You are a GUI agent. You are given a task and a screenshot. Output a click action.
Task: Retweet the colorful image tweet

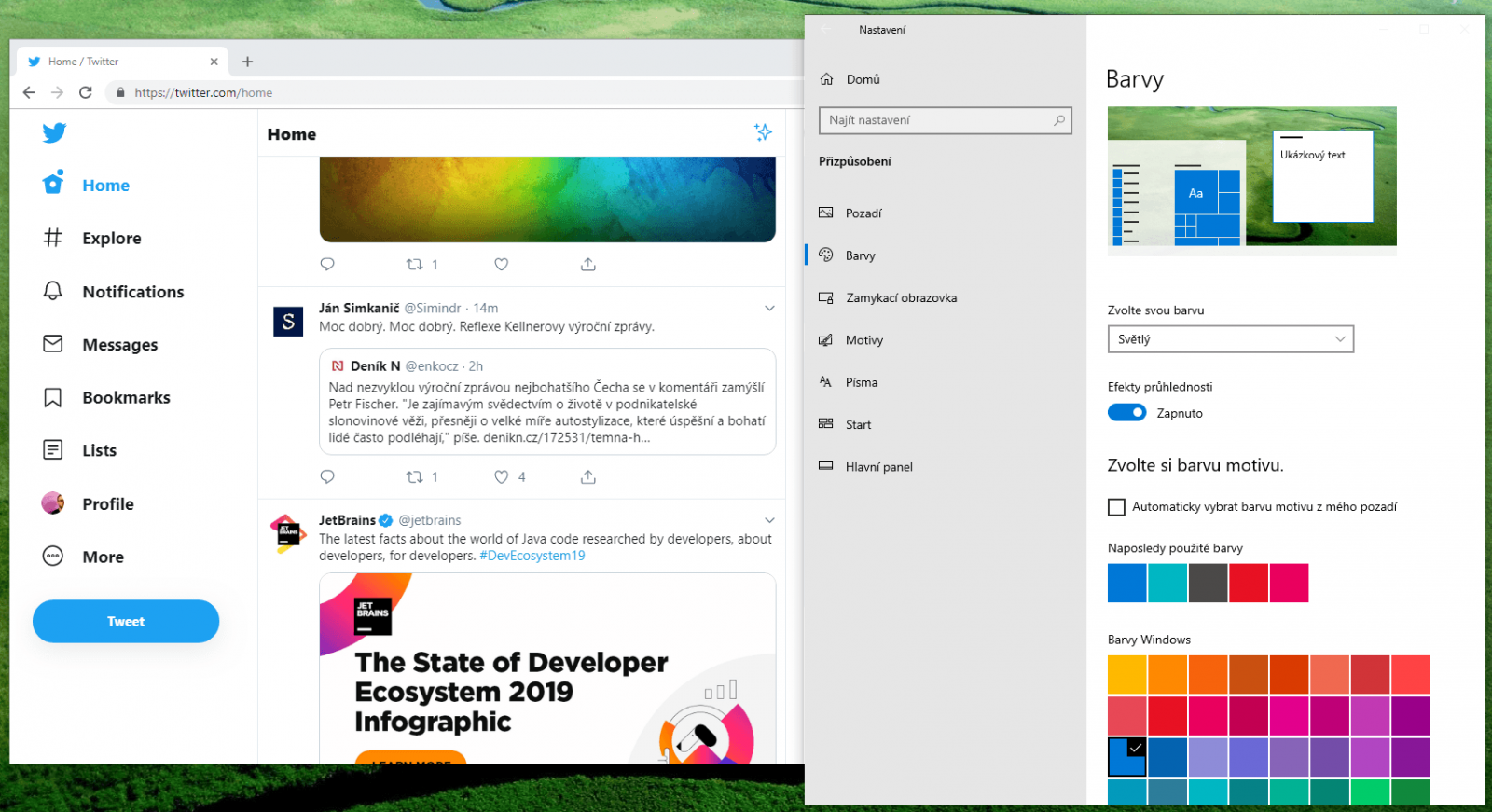coord(415,264)
